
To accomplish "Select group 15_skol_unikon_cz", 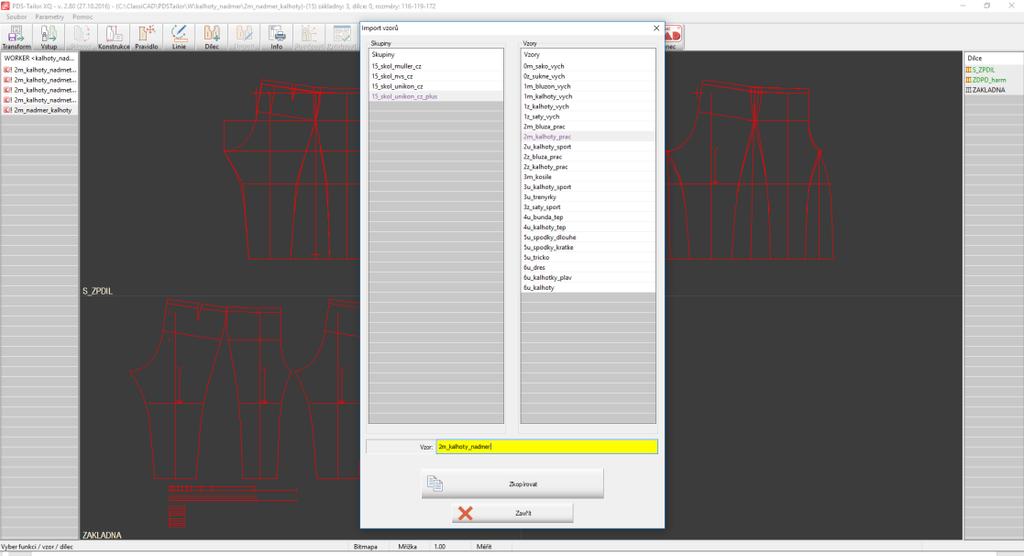I will tap(436, 86).
